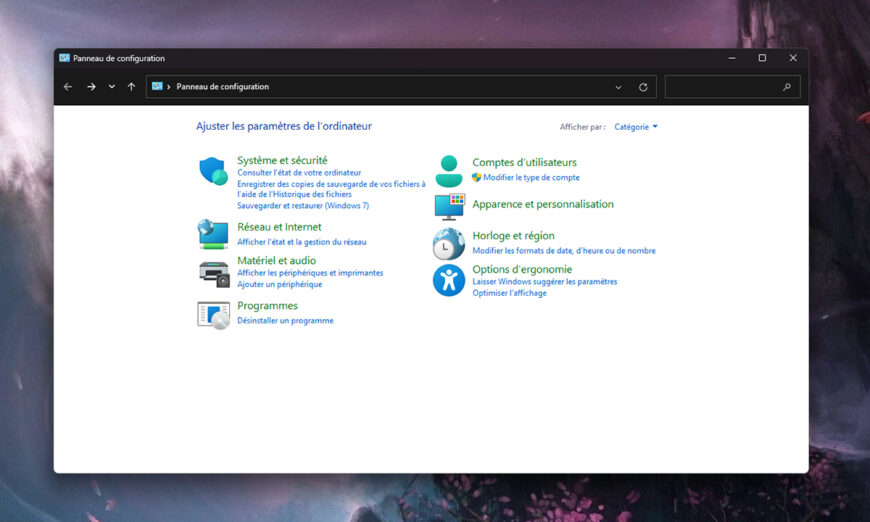Open the Catégorie view-by dropdown
The height and width of the screenshot is (522, 870).
(636, 127)
